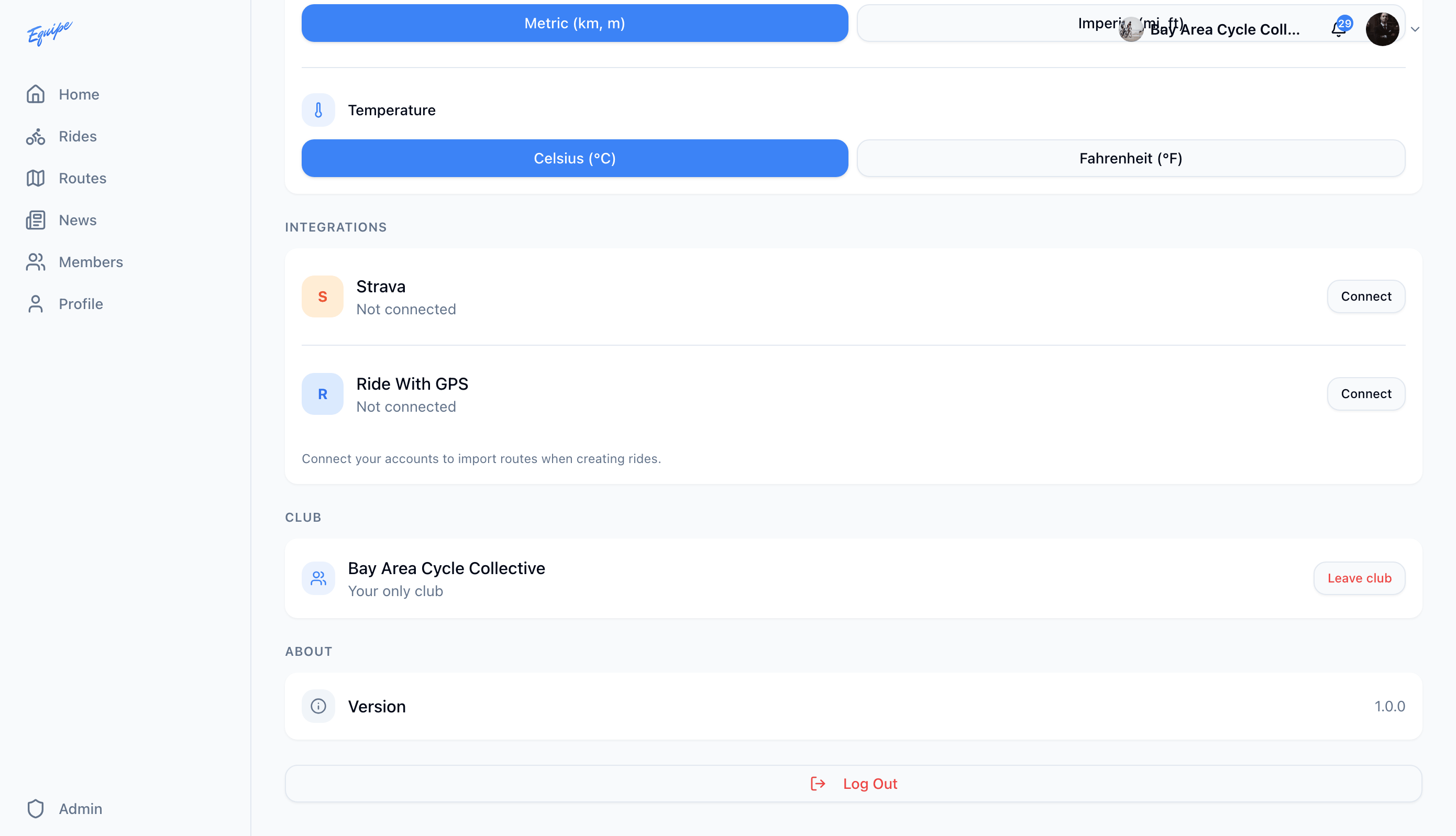Open News in the sidebar
This screenshot has width=1456, height=836.
click(x=78, y=220)
